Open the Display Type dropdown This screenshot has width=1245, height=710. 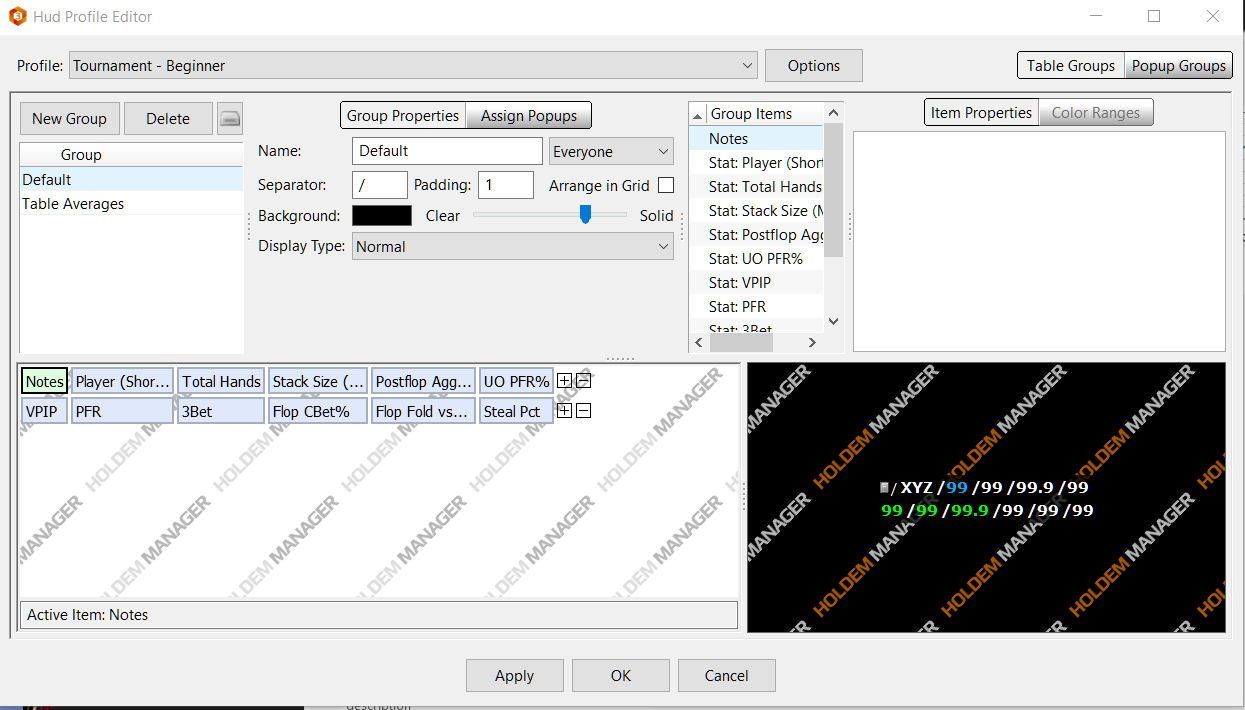[513, 246]
